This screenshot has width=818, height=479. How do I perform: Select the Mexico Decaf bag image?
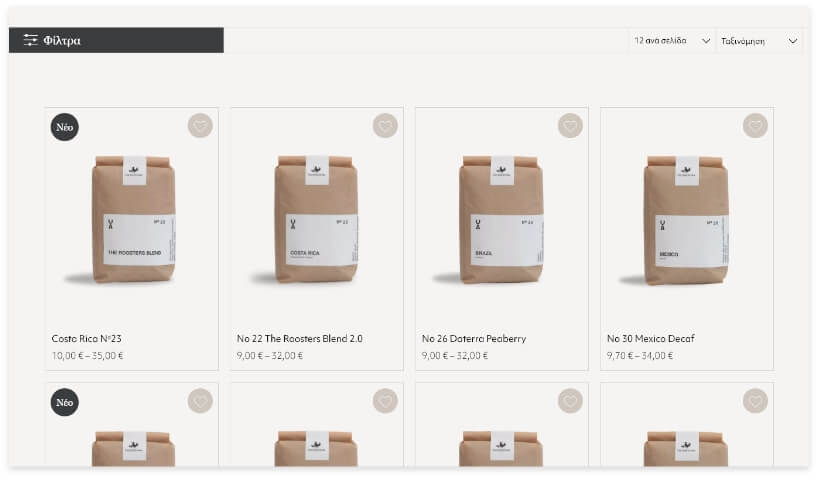pos(687,219)
